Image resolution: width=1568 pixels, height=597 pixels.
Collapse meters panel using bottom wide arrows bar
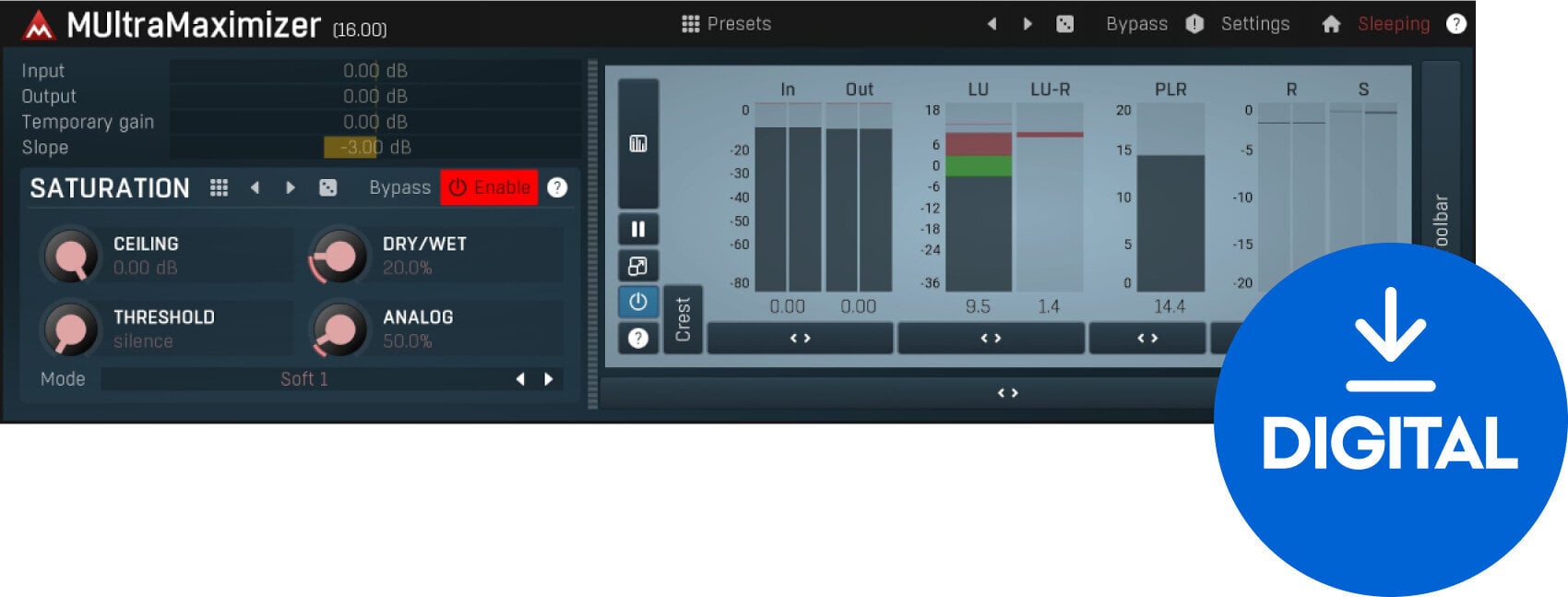tap(1007, 393)
